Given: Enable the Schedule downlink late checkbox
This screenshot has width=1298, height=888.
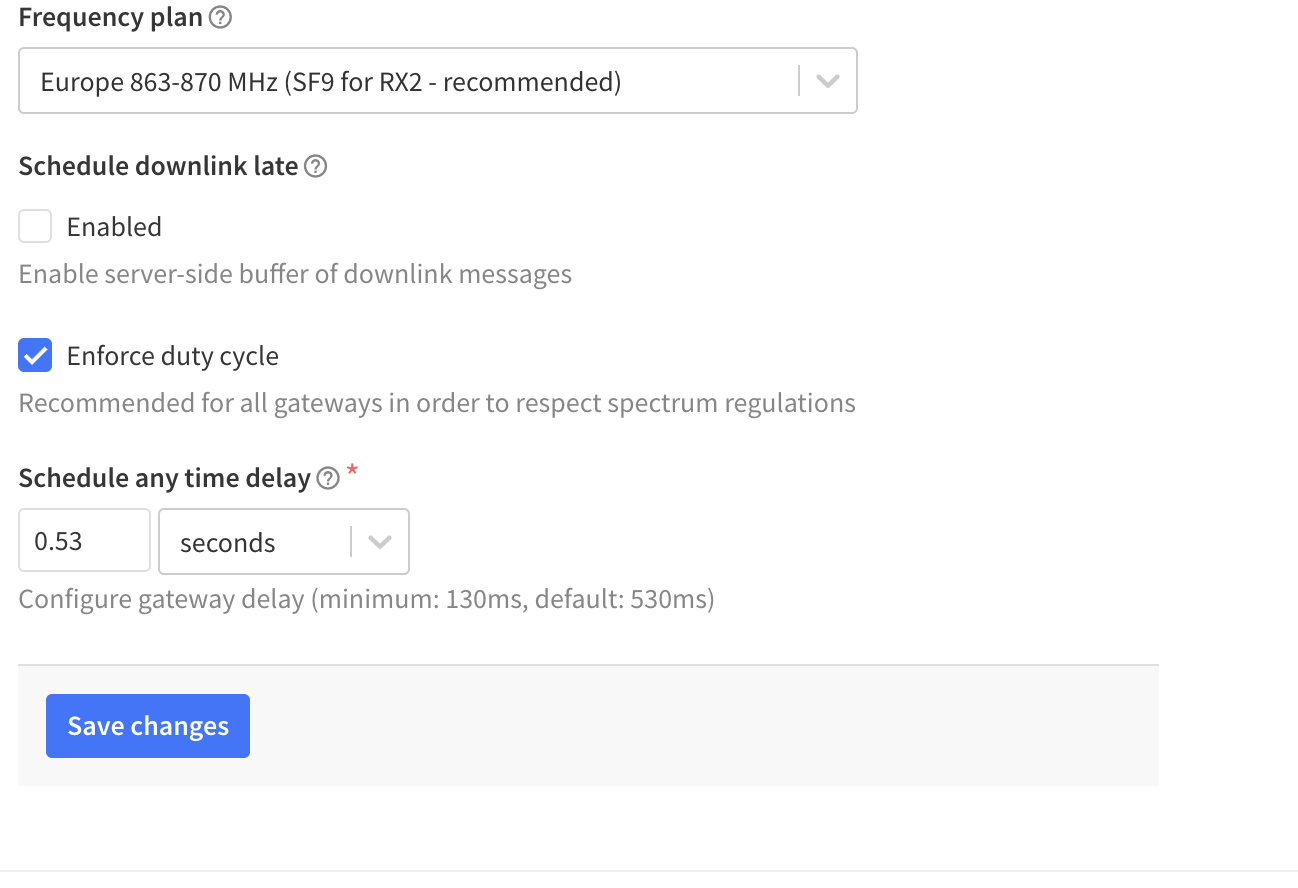Looking at the screenshot, I should (35, 227).
